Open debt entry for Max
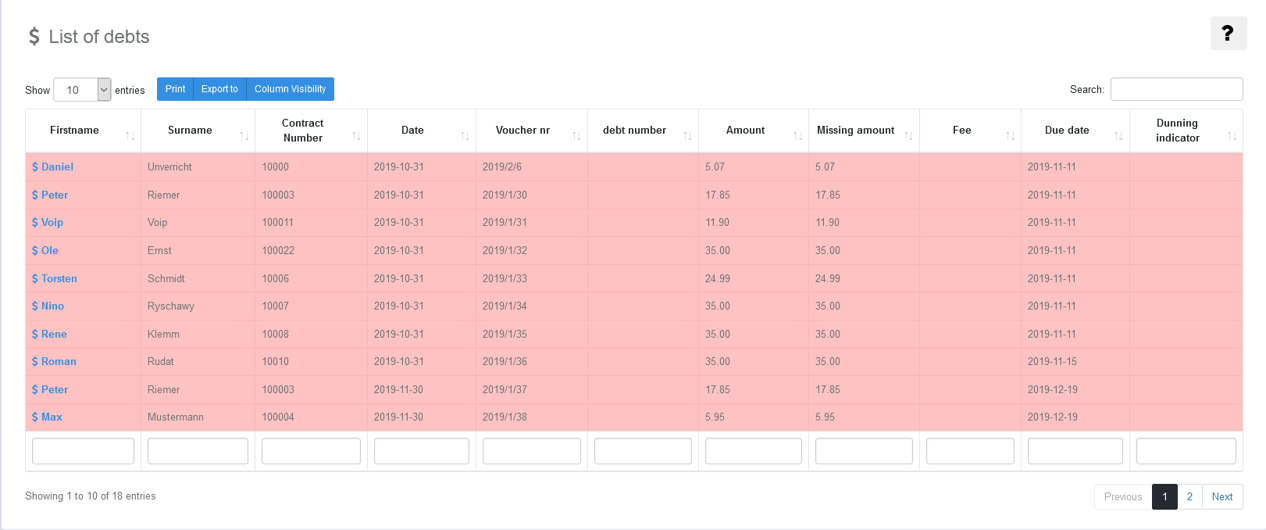Image resolution: width=1266 pixels, height=530 pixels. click(x=47, y=417)
